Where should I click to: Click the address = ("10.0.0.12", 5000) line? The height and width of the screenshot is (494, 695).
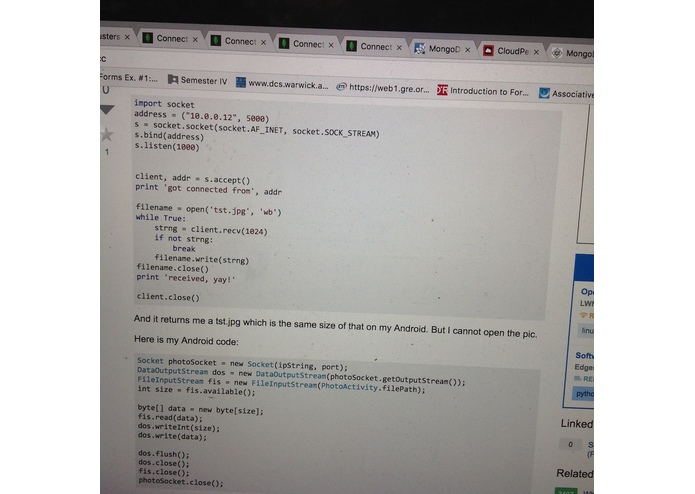tap(201, 116)
